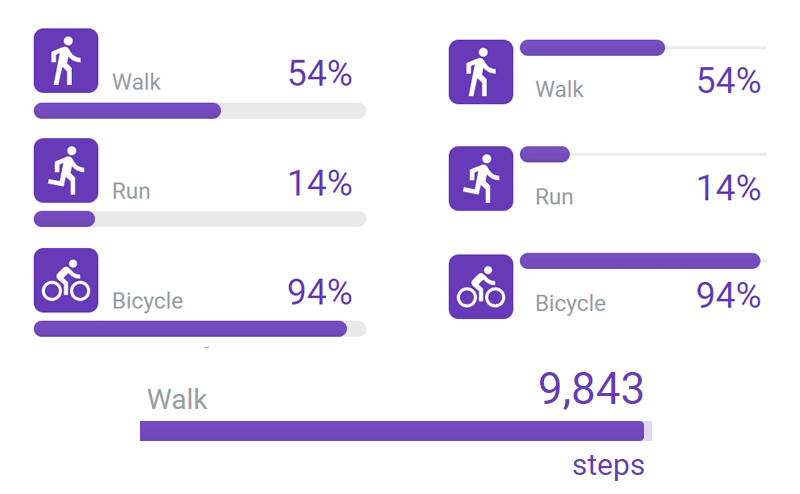Select the Walk icon beside the thin-track bar
Screen dimensions: 800x494
point(481,72)
